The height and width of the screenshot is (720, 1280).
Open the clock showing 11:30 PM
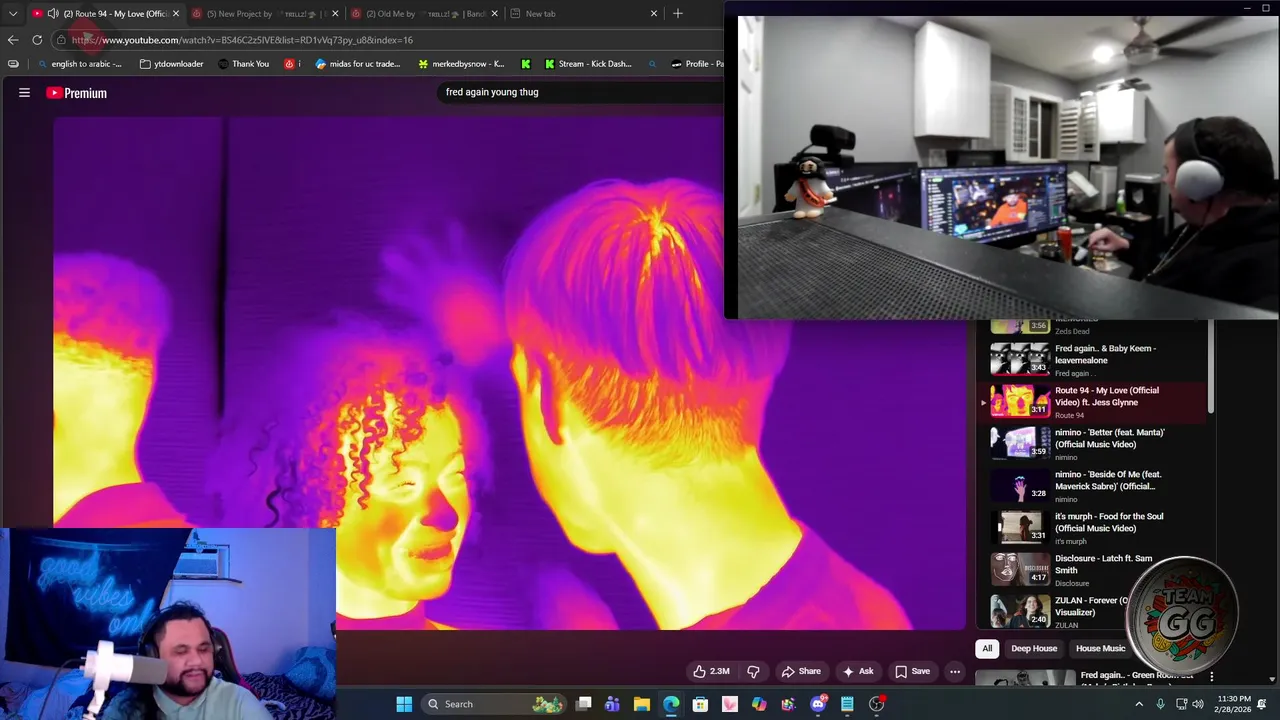coord(1234,704)
